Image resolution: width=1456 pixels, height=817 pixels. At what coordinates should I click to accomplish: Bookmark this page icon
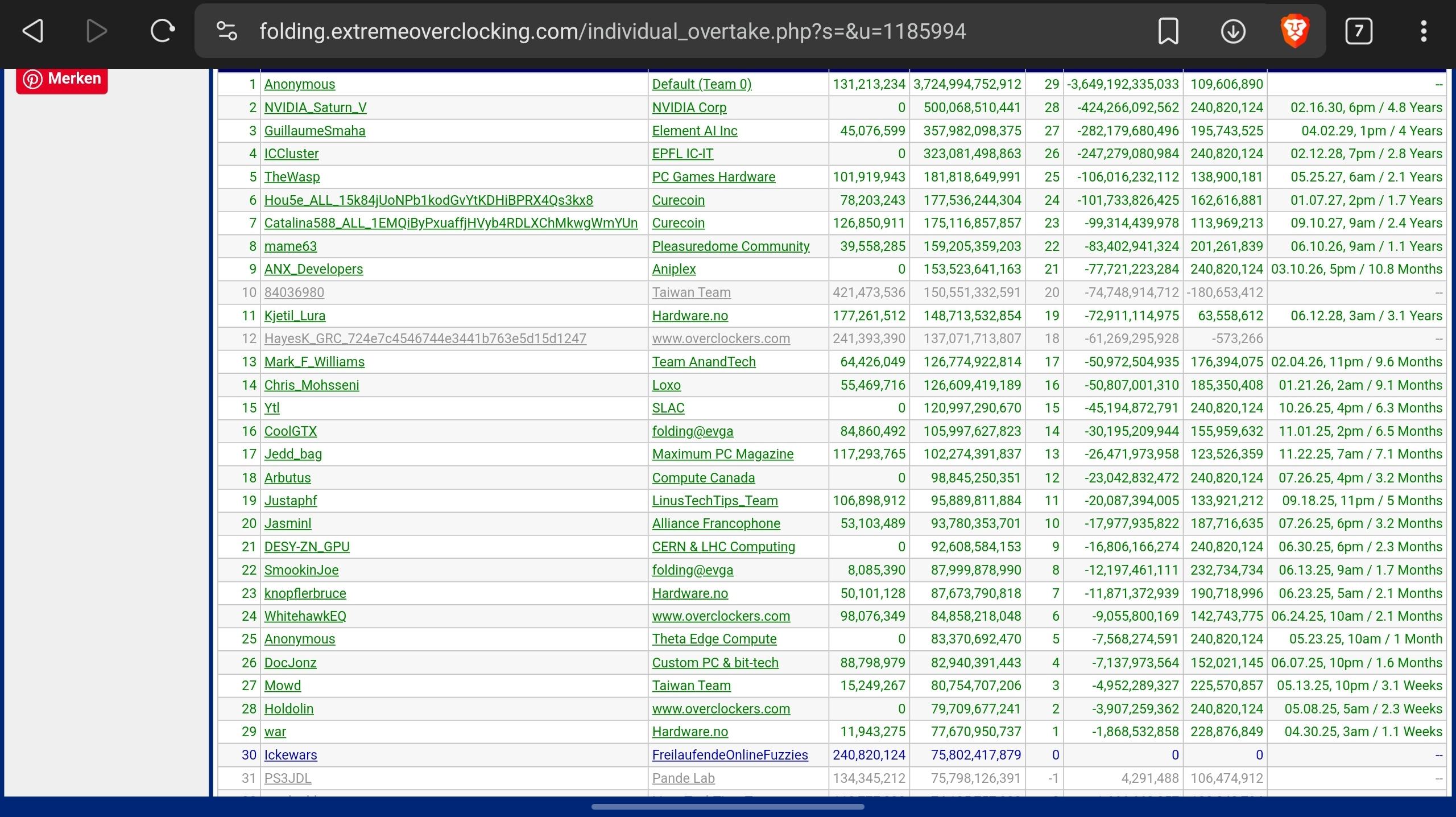pyautogui.click(x=1168, y=31)
